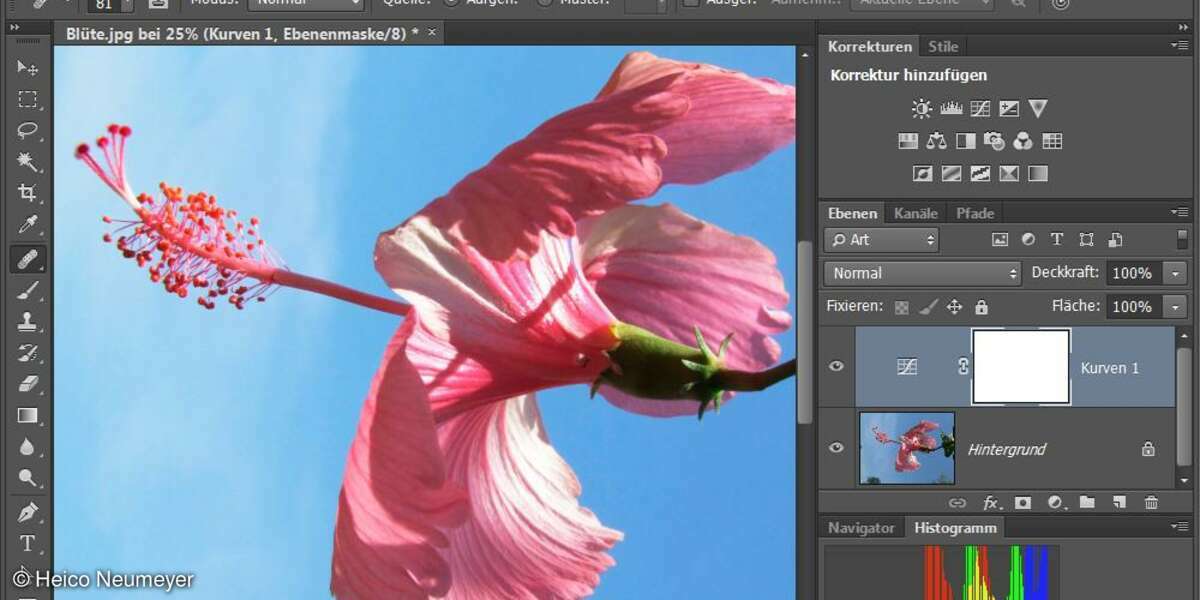Select the Clone Stamp tool
This screenshot has height=600, width=1200.
27,321
